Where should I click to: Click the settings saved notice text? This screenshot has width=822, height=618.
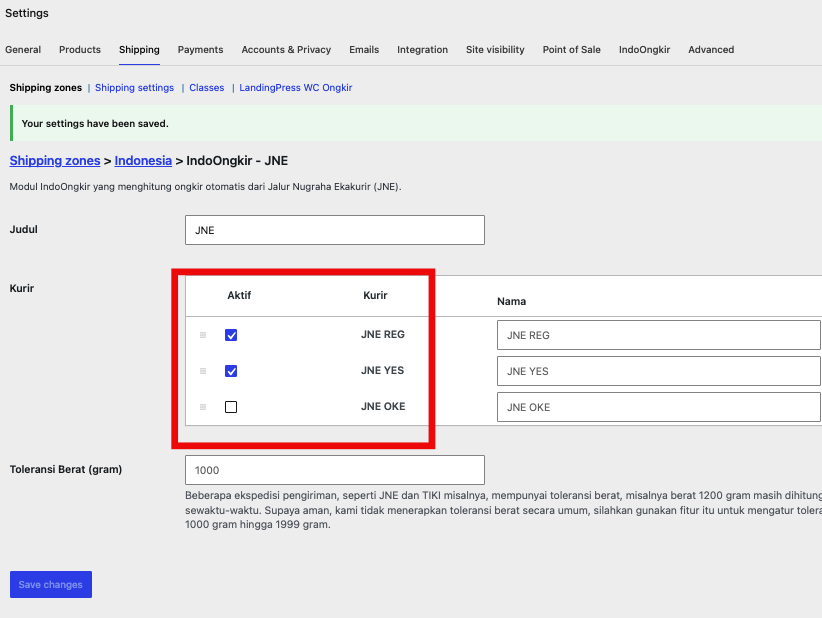[95, 124]
